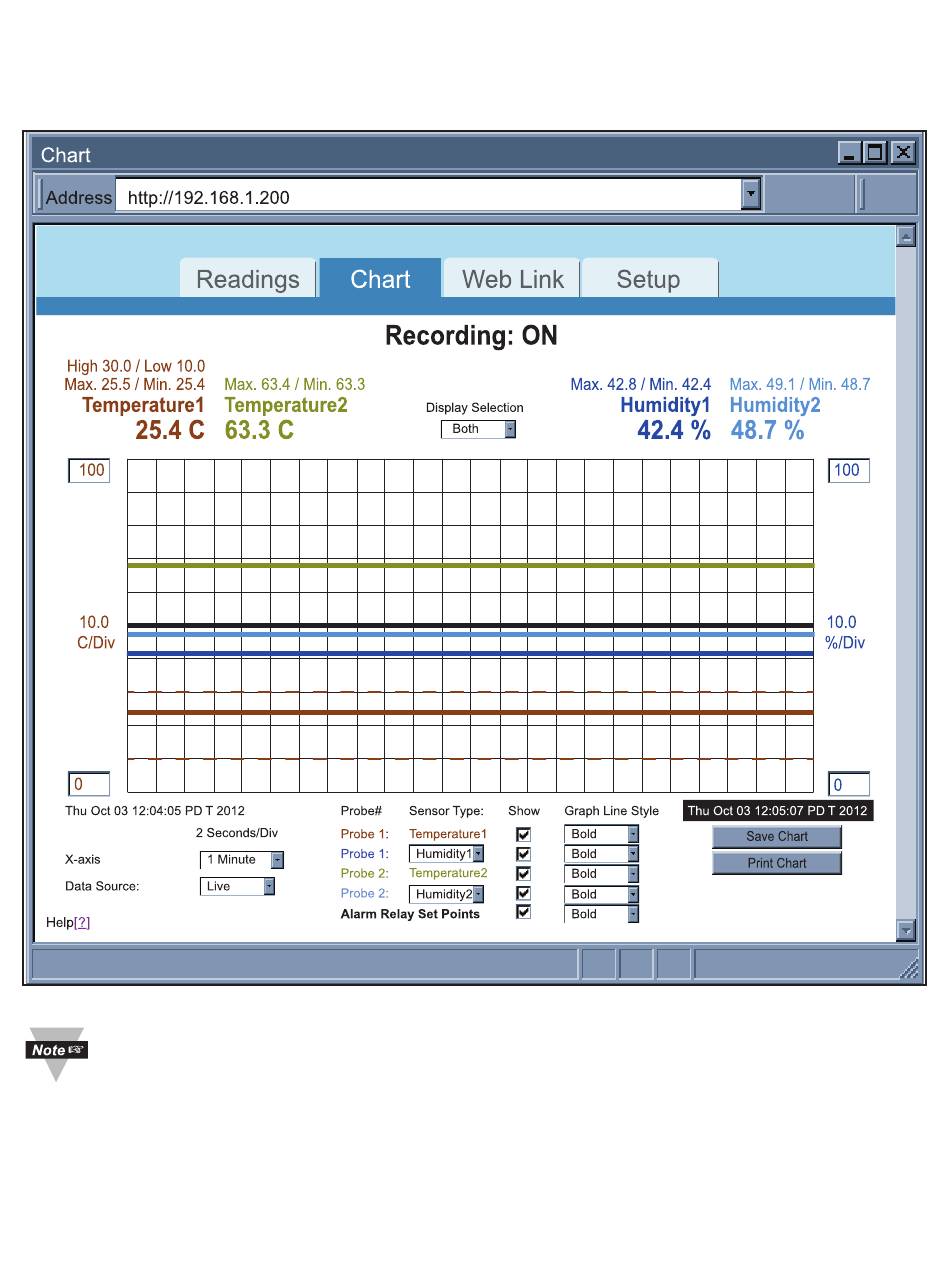The image size is (950, 1282).
Task: Click the "Temperature2" sensor type in Probe 2 row
Action: pos(448,873)
